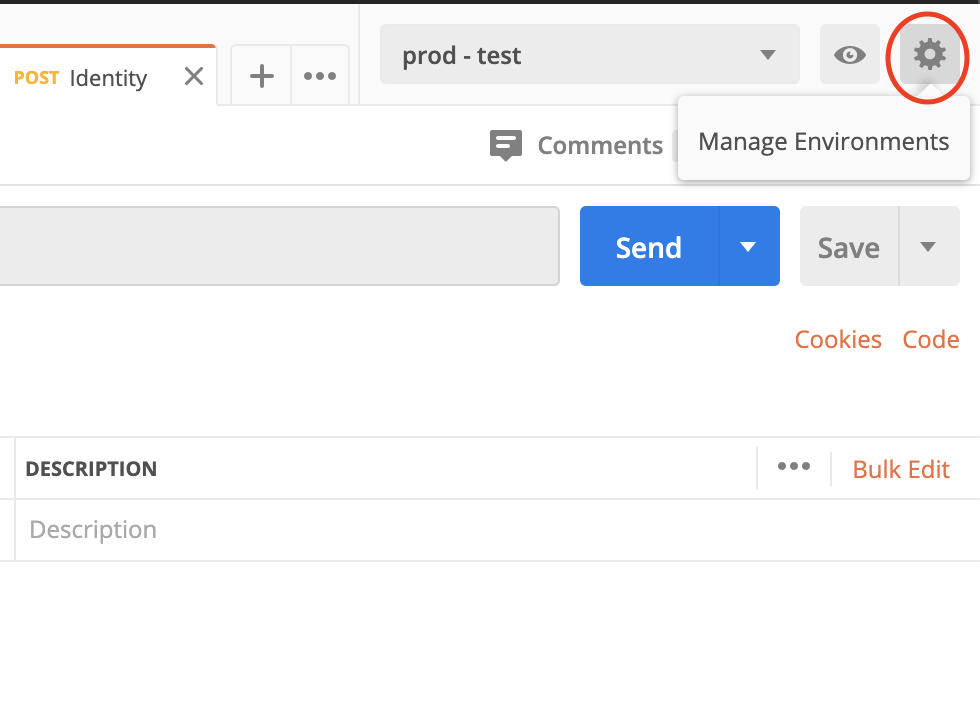Open the tab options three-dots menu
Screen dimensions: 980x708
[320, 76]
